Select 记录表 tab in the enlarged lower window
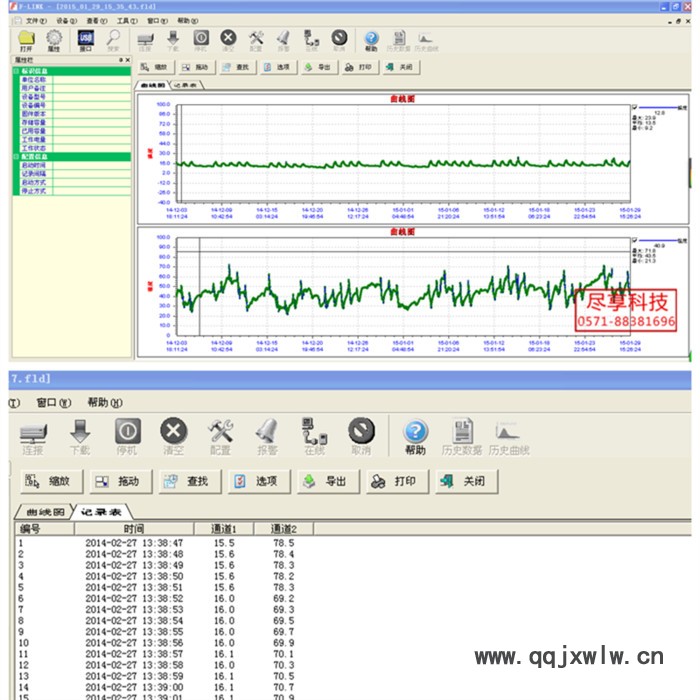The width and height of the screenshot is (700, 700). pos(101,512)
